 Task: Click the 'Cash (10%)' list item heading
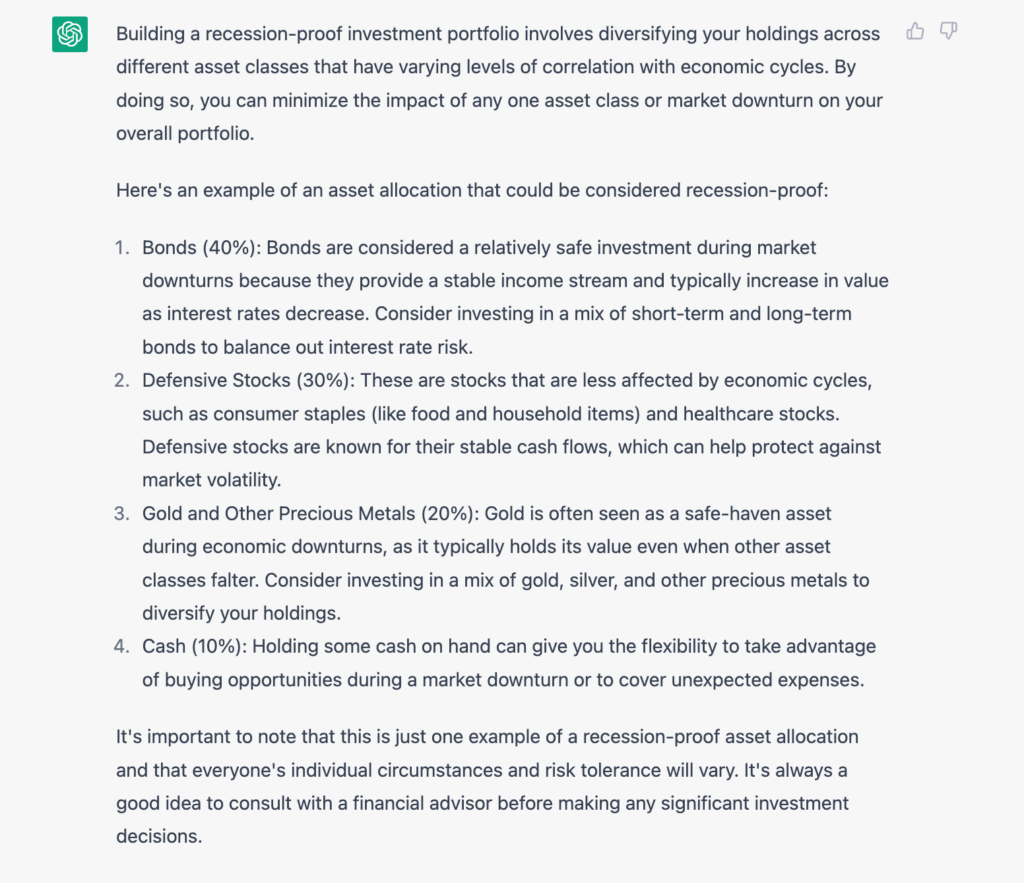(x=194, y=646)
